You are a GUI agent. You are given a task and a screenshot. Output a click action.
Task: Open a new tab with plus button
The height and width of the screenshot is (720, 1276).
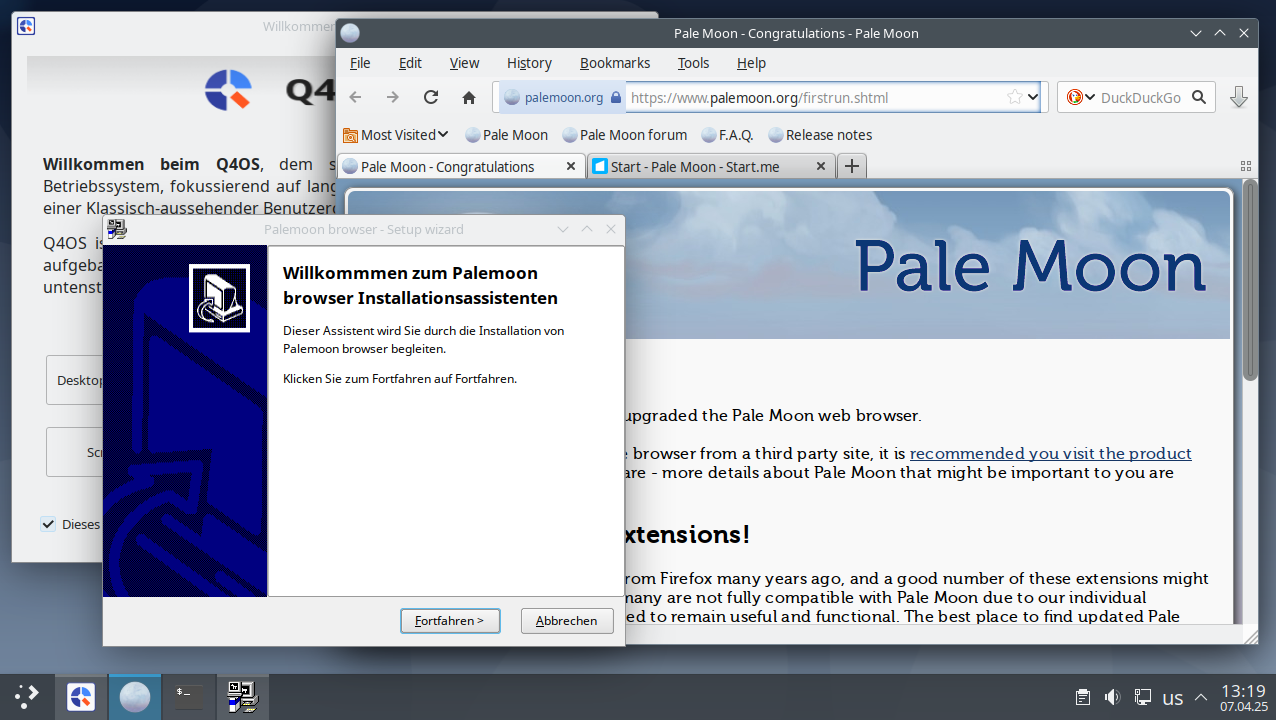[x=851, y=166]
